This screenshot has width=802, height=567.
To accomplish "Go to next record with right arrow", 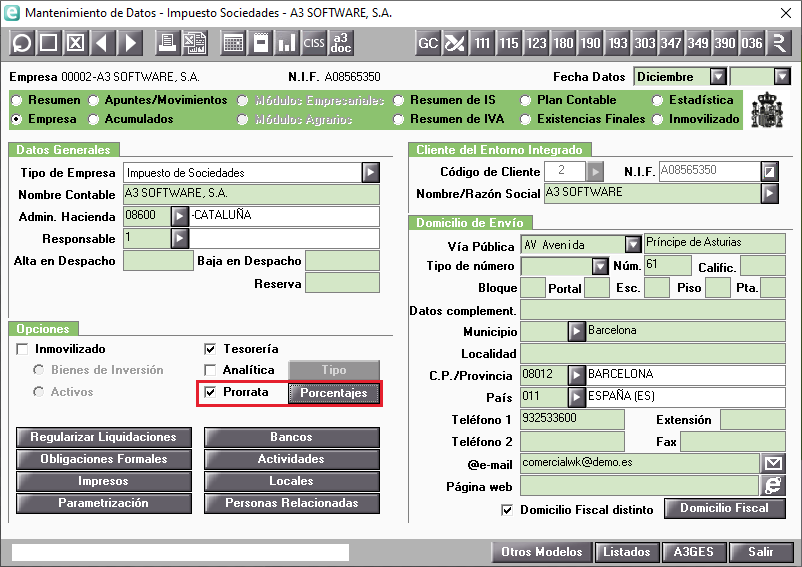I will (129, 43).
